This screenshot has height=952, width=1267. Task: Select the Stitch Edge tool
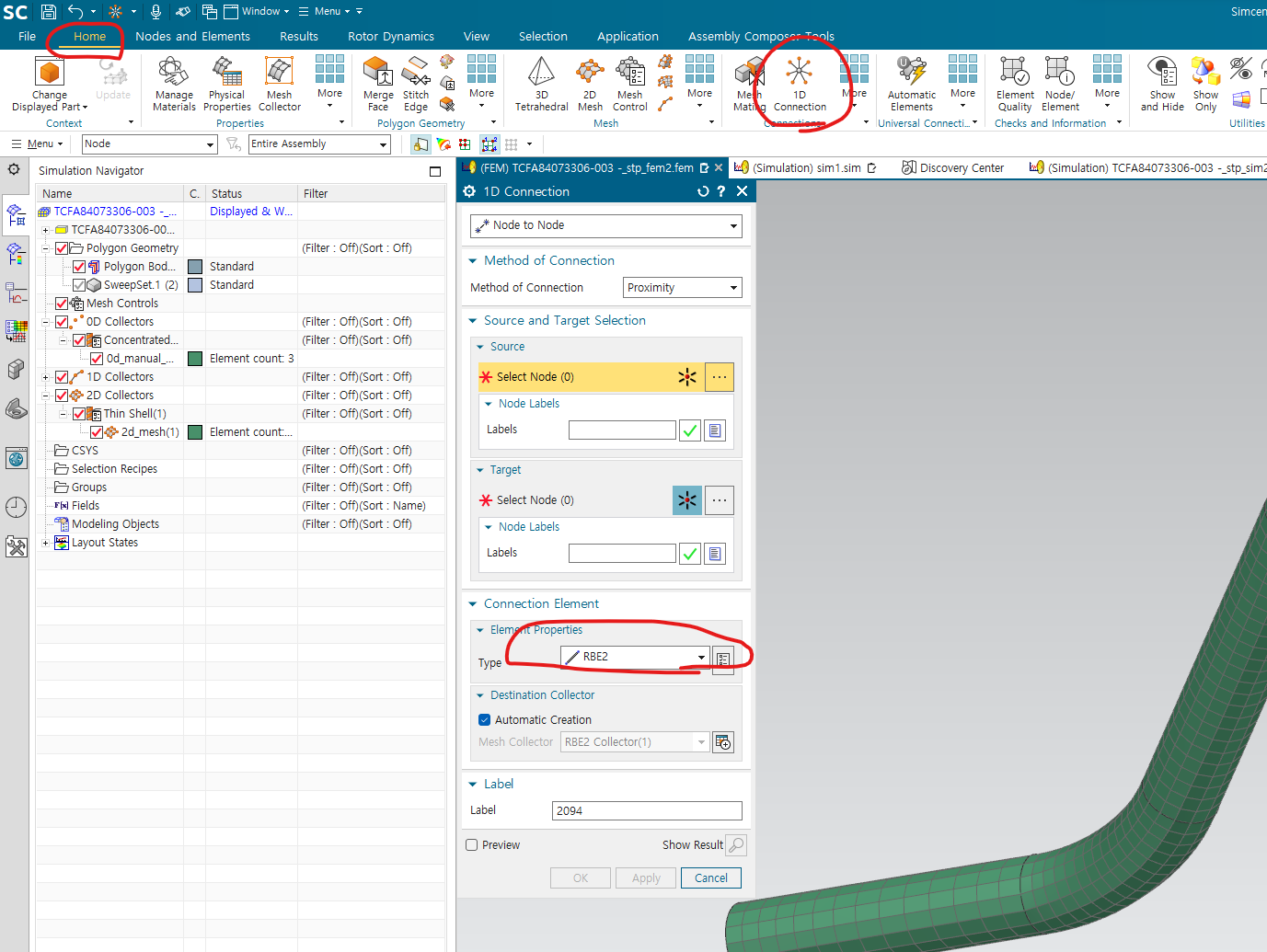click(x=416, y=84)
